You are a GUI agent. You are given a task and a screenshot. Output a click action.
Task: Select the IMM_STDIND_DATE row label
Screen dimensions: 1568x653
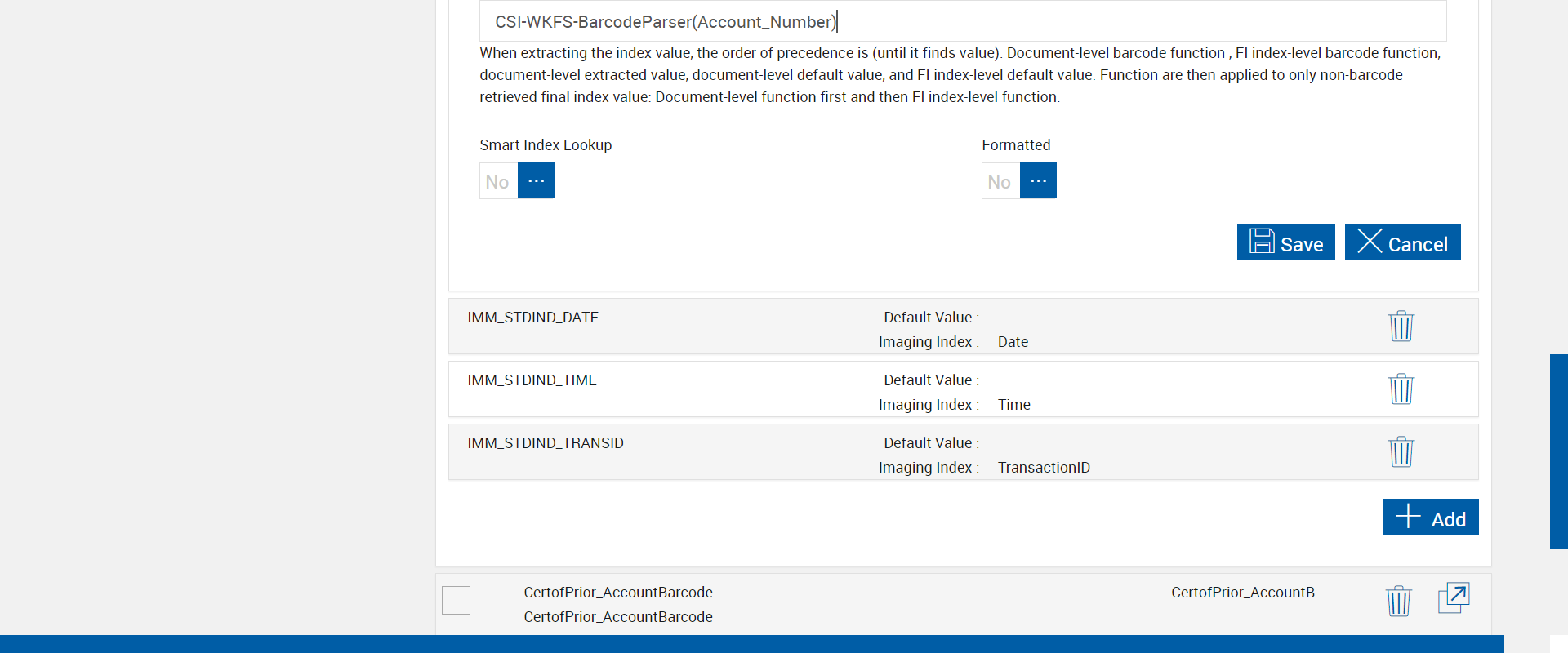tap(533, 318)
